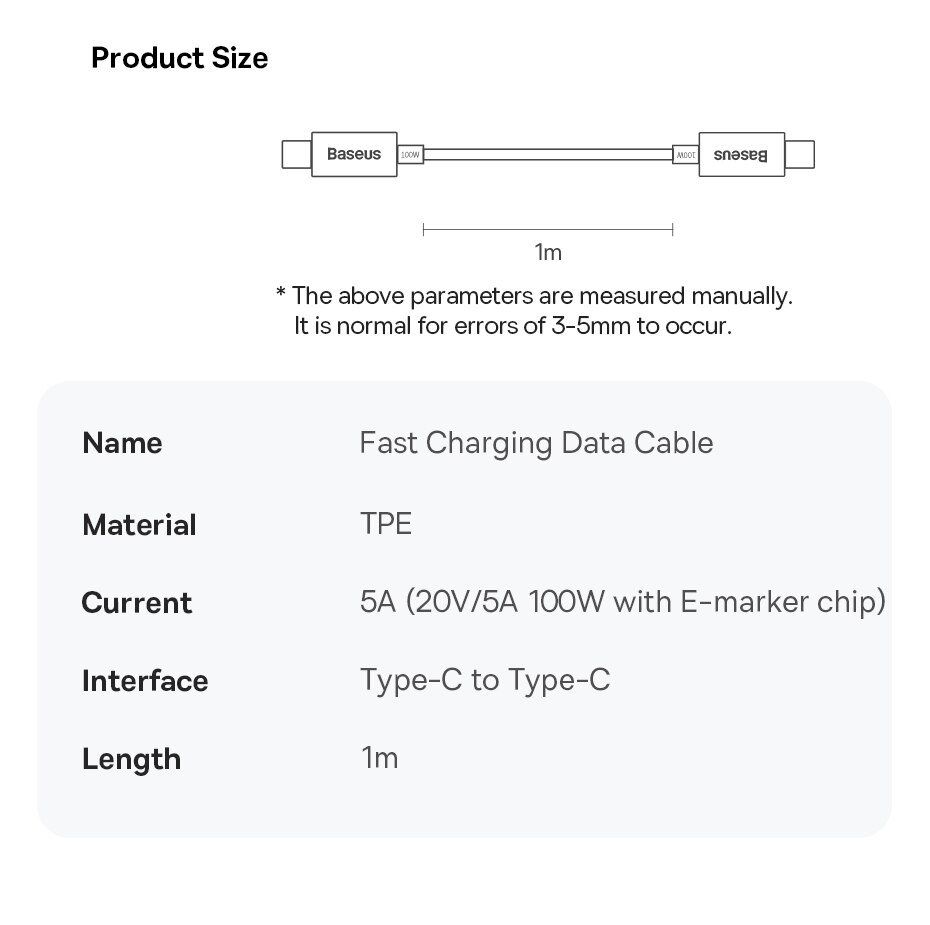
Task: Click the right Type-C plug tip in diagram
Action: pyautogui.click(x=799, y=154)
